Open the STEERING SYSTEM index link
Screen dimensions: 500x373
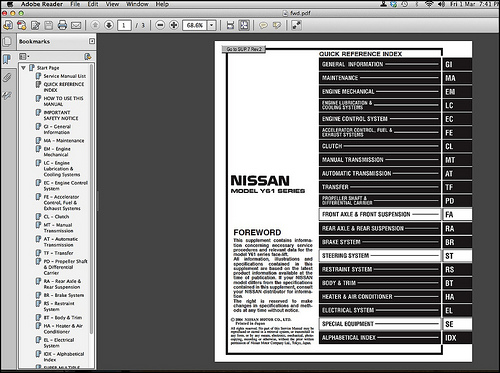coord(380,256)
